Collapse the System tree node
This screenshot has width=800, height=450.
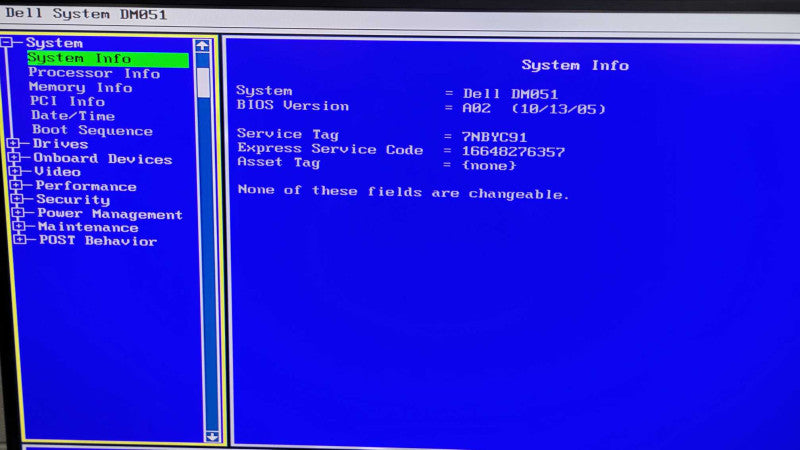(7, 42)
